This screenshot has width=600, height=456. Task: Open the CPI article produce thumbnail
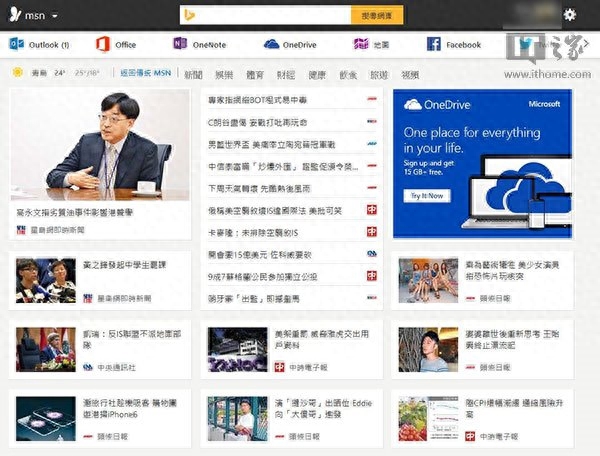pyautogui.click(x=428, y=419)
